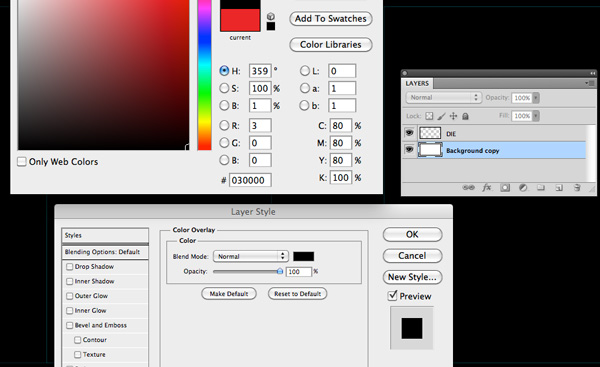Open the fx layer style menu icon
This screenshot has height=367, width=600.
(487, 187)
